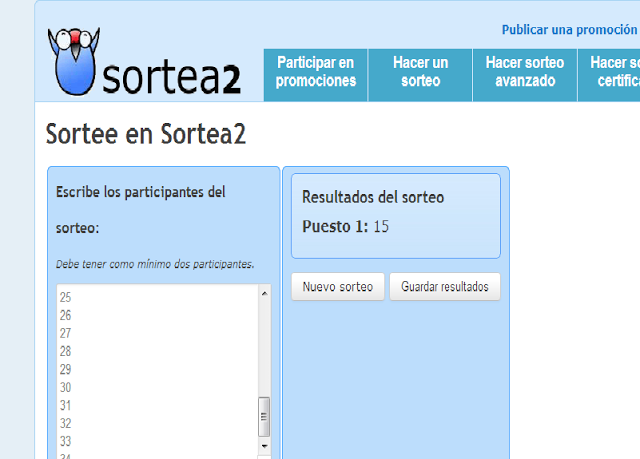Select the Hacer sorteo avanzado tab
The height and width of the screenshot is (459, 640).
coord(525,75)
